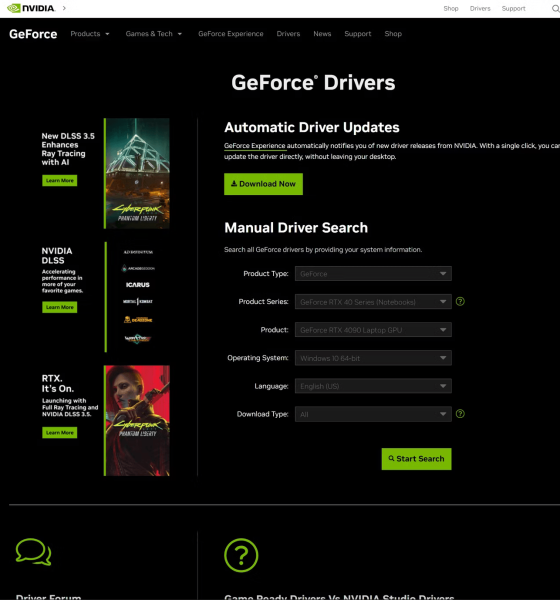Screen dimensions: 560x600
Task: Click the Driver Forum chat bubbles icon
Action: click(x=33, y=552)
